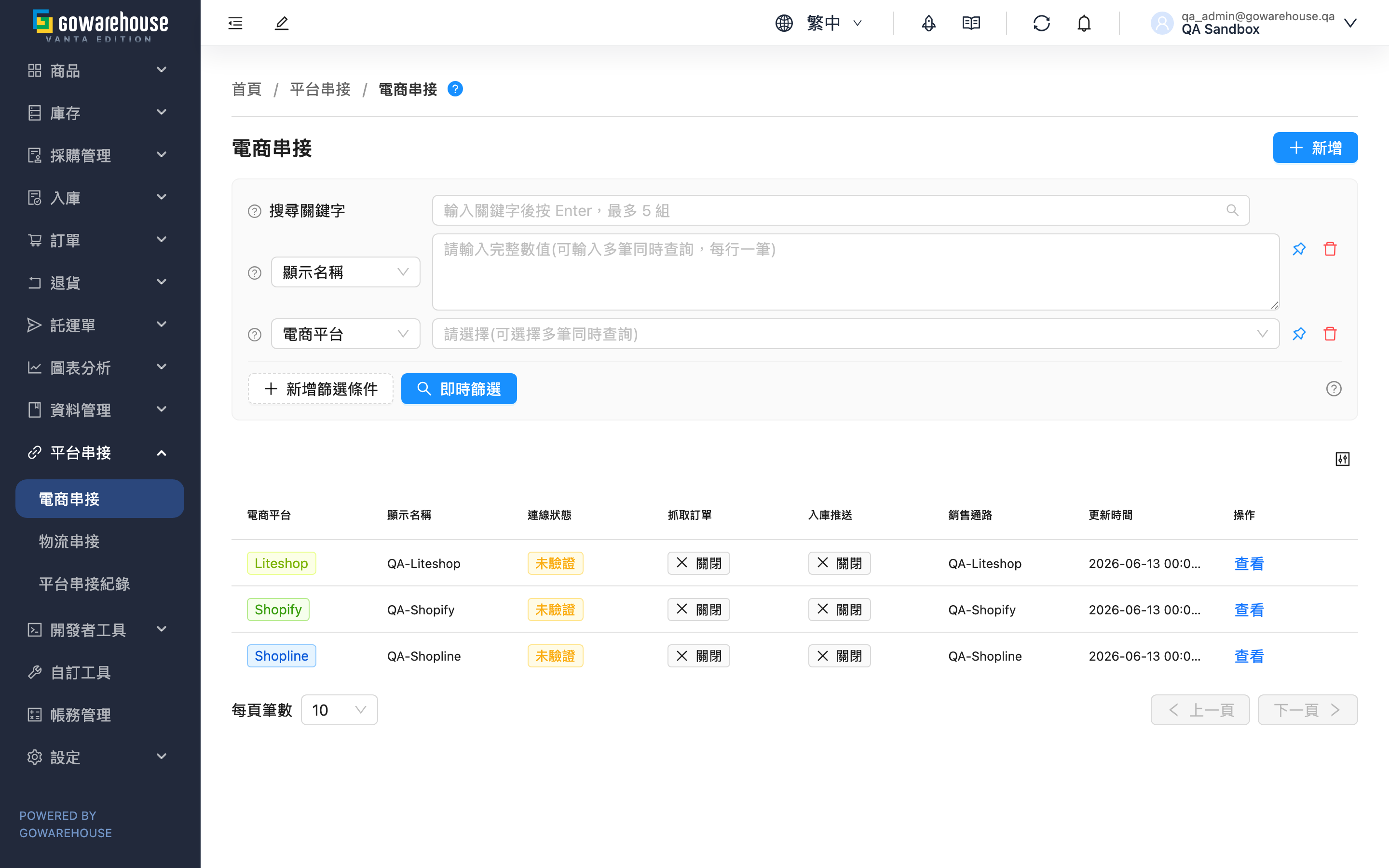1389x868 pixels.
Task: Pin the 電商平台 filter row
Action: pos(1299,334)
